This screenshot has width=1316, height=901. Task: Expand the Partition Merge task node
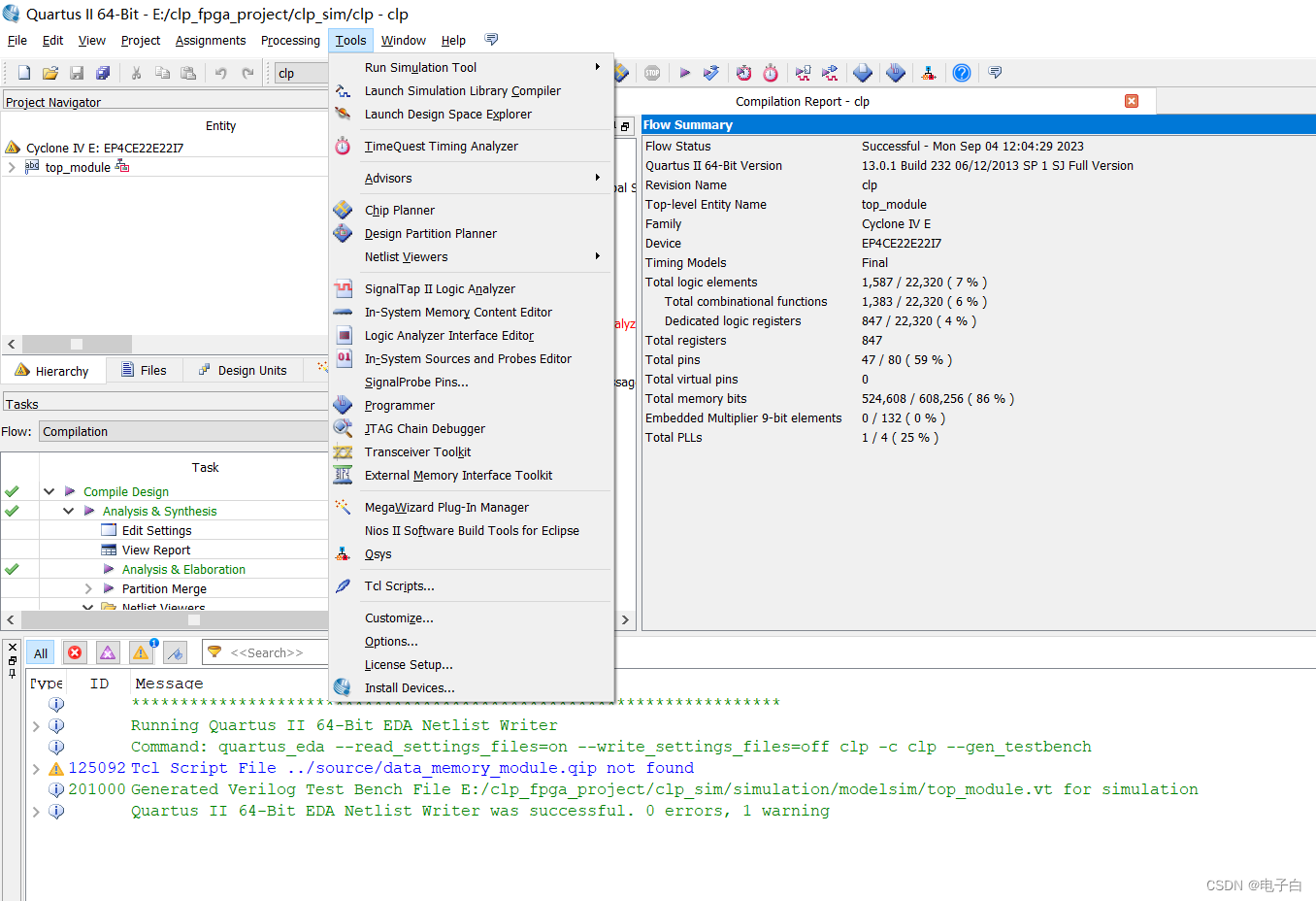pyautogui.click(x=88, y=588)
